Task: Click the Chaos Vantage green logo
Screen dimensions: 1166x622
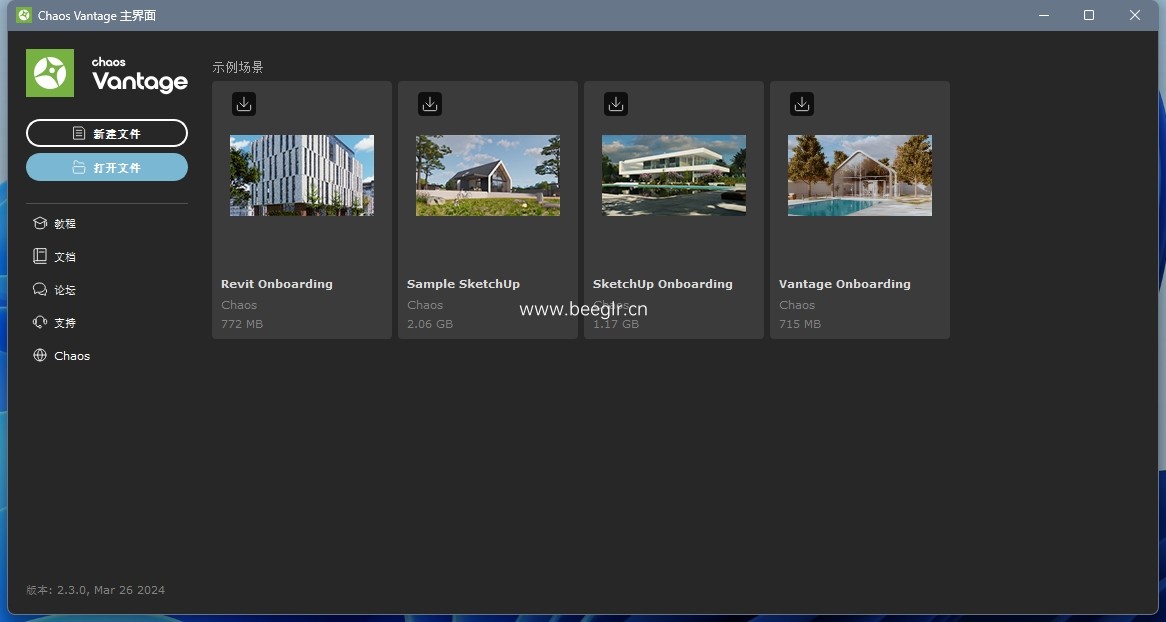Action: [50, 73]
